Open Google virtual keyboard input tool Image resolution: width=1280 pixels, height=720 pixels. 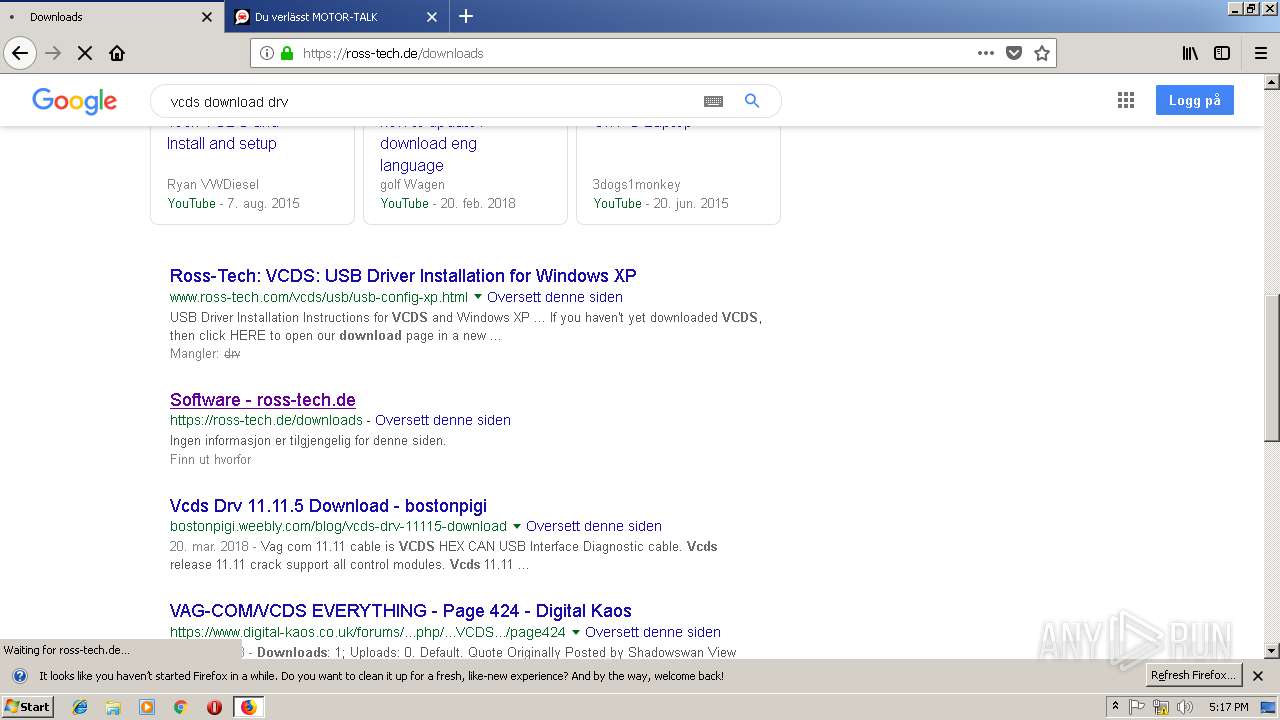[713, 101]
